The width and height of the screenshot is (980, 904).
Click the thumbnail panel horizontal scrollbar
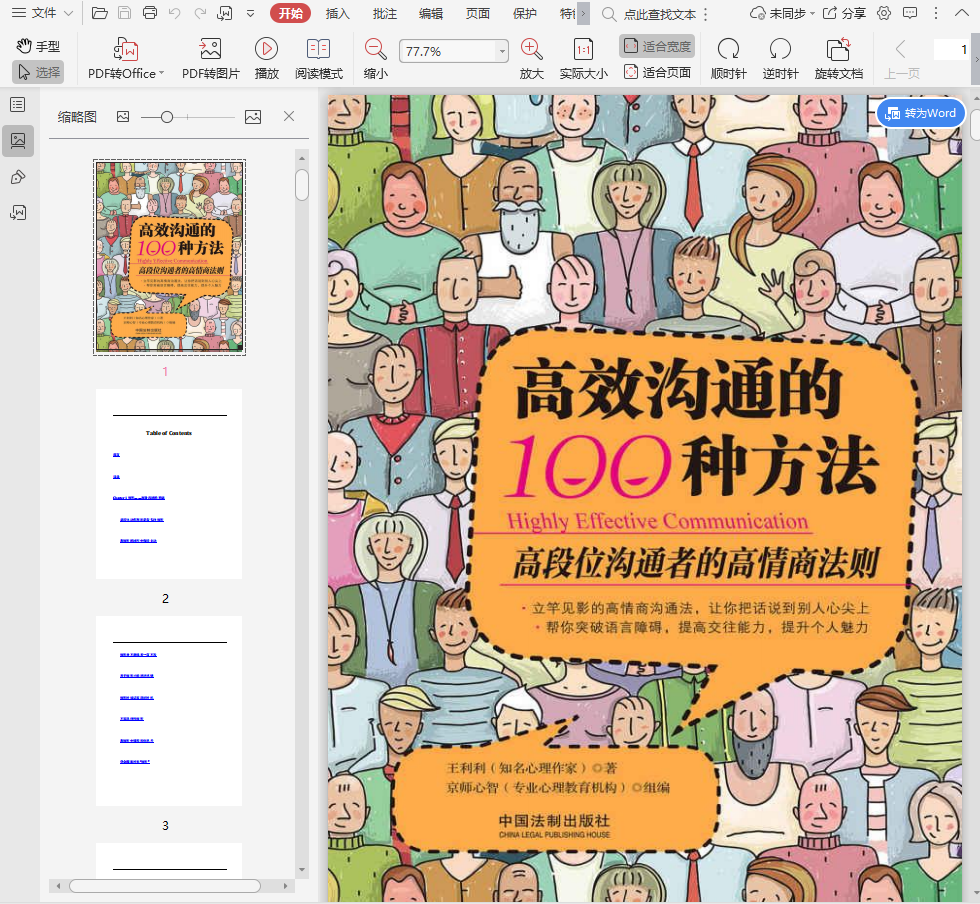click(164, 886)
